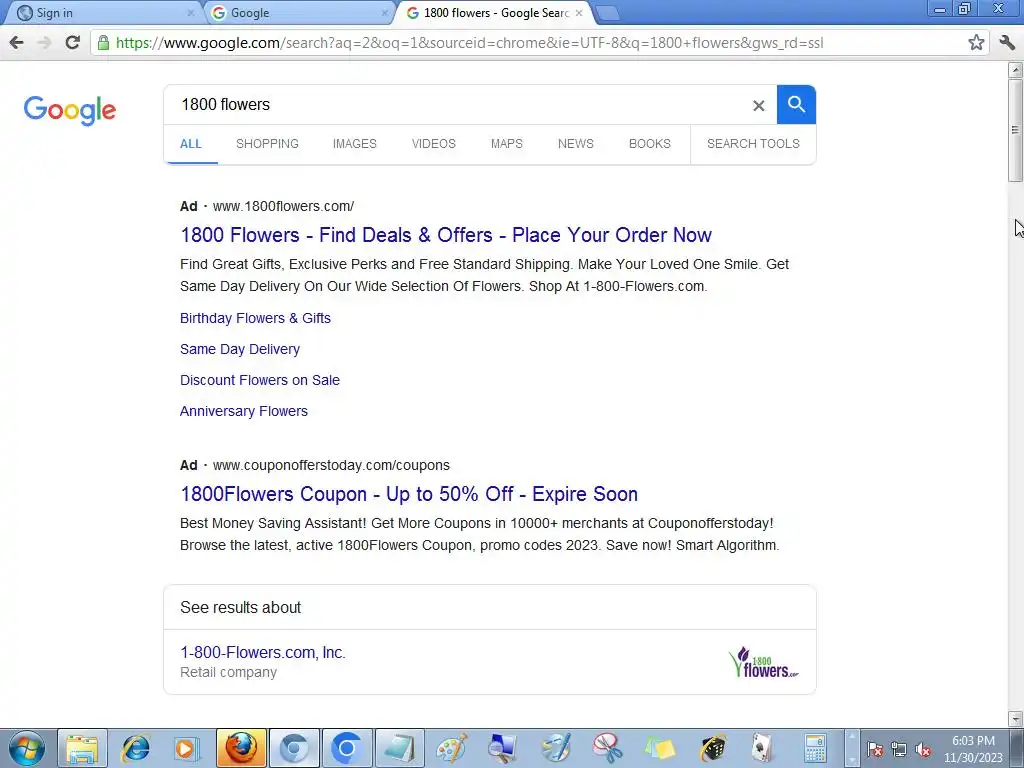
Task: Click the 'See results about' heading
Action: tap(240, 607)
